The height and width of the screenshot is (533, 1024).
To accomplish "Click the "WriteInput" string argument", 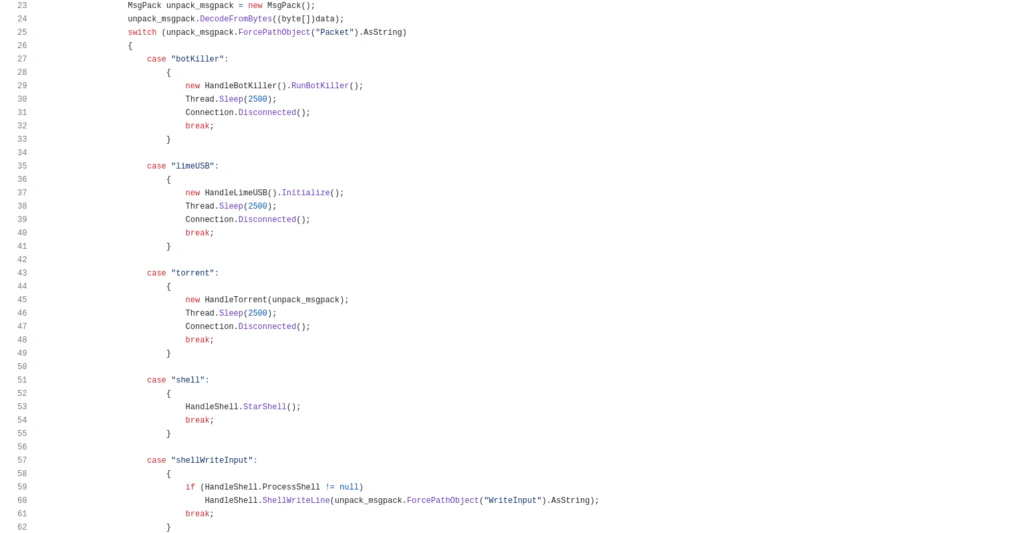I will (513, 500).
